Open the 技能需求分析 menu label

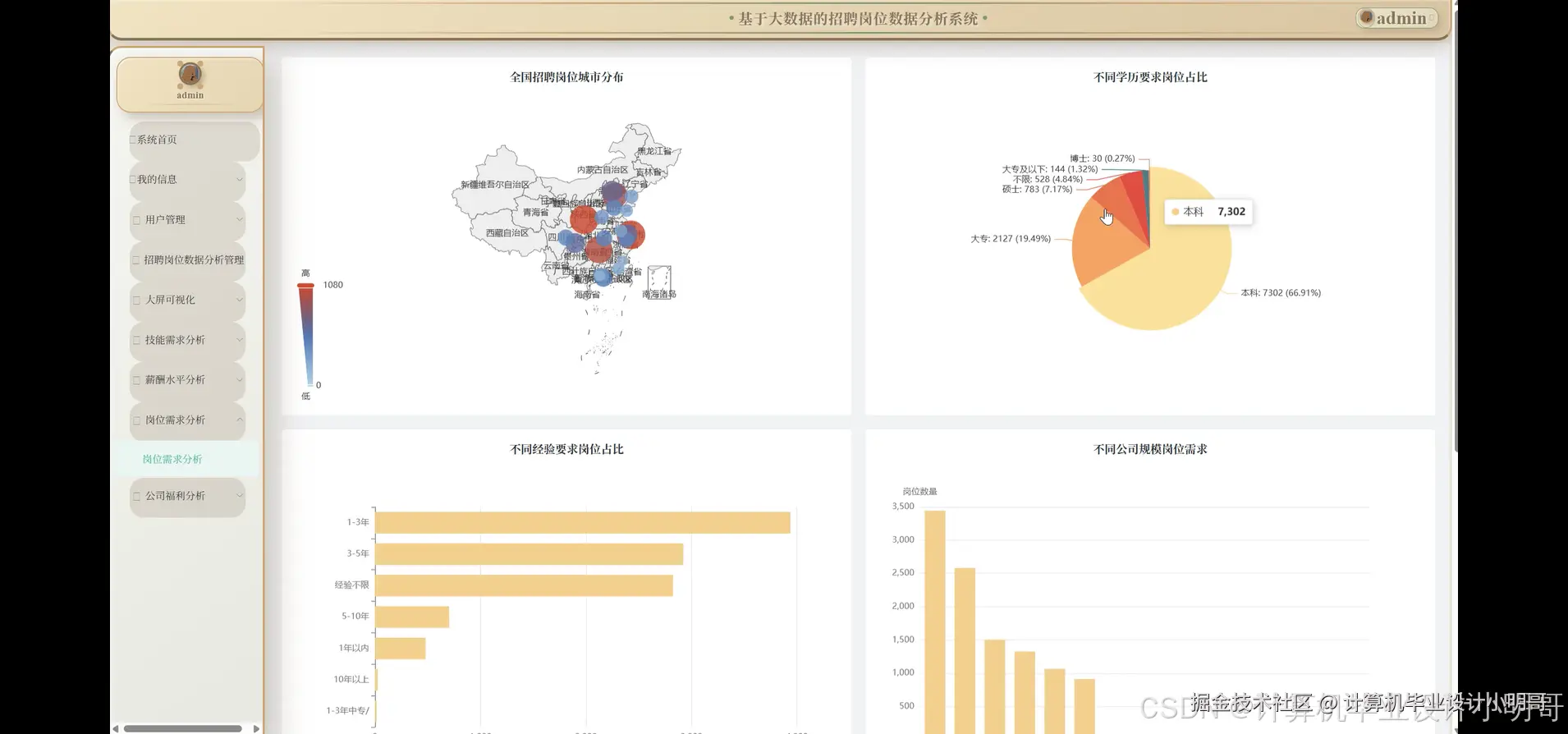point(175,340)
